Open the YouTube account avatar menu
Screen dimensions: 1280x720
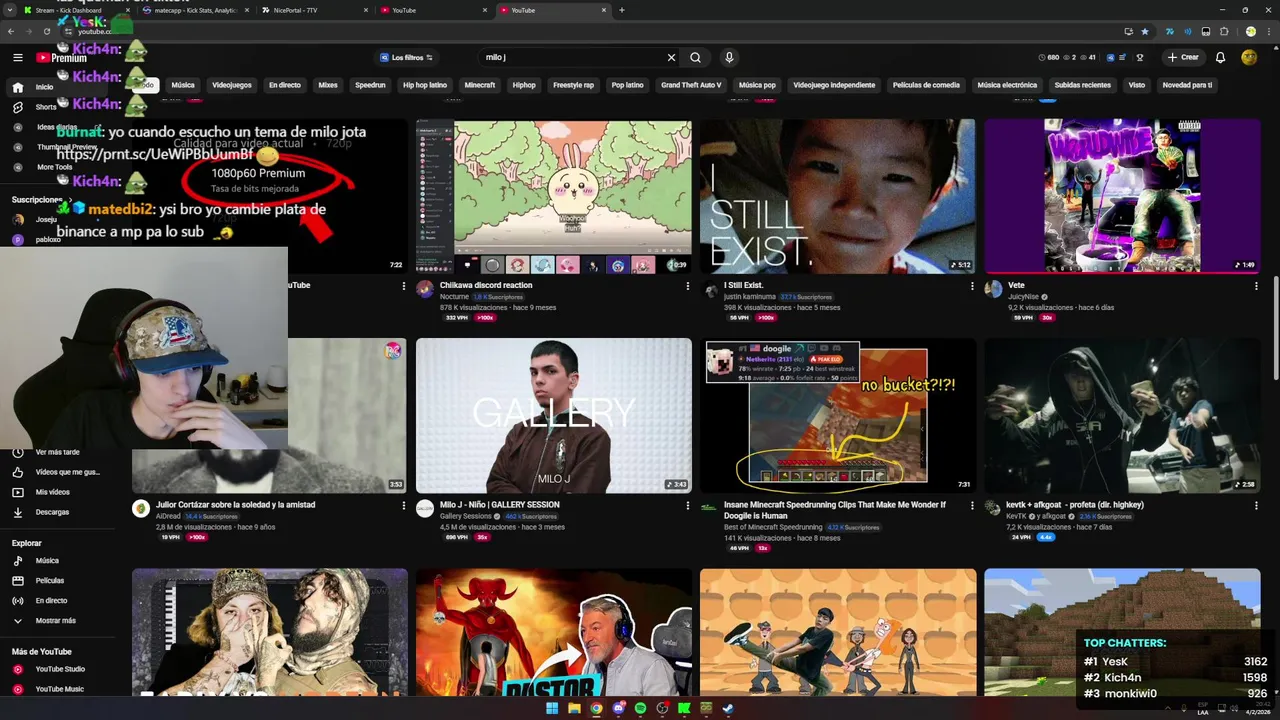(1248, 57)
